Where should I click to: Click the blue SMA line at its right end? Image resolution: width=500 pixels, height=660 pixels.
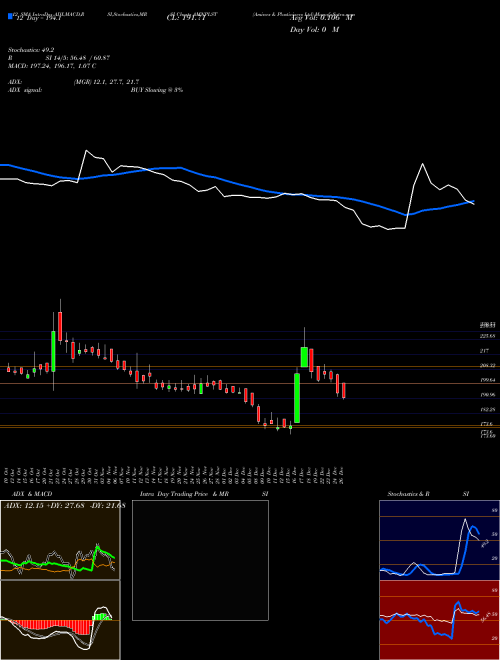tap(473, 201)
